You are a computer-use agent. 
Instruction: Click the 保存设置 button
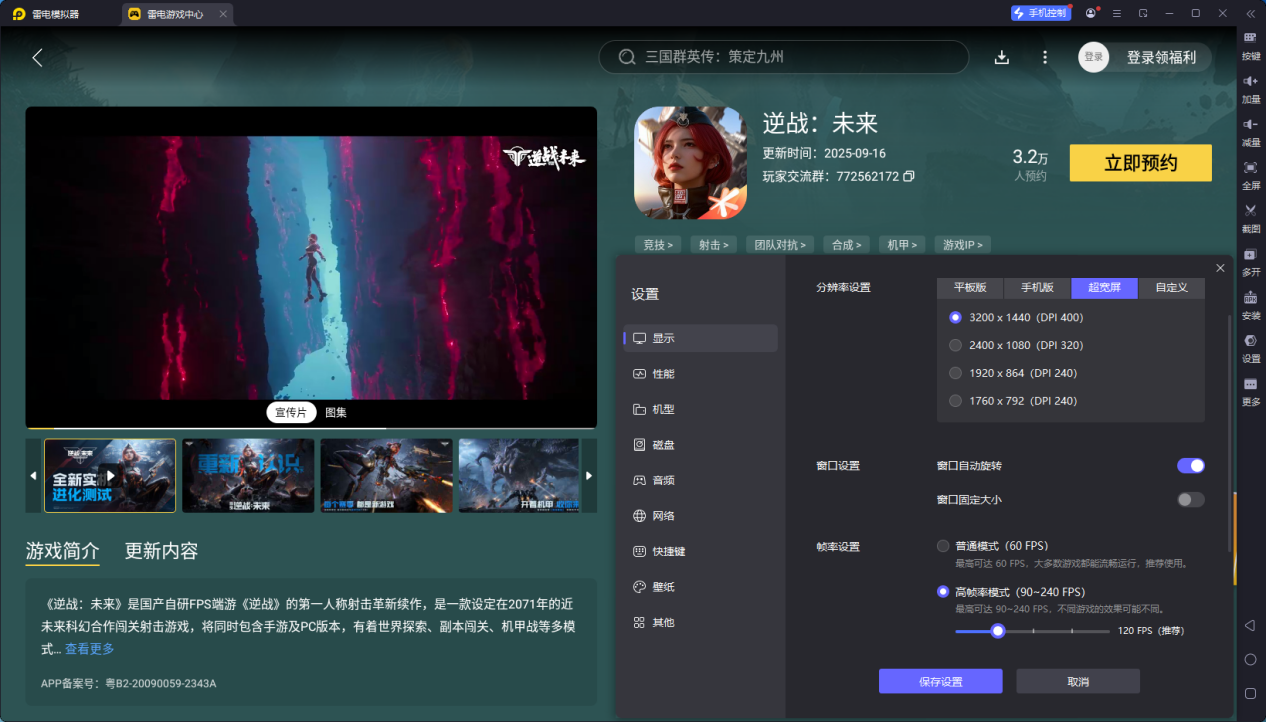tap(940, 681)
